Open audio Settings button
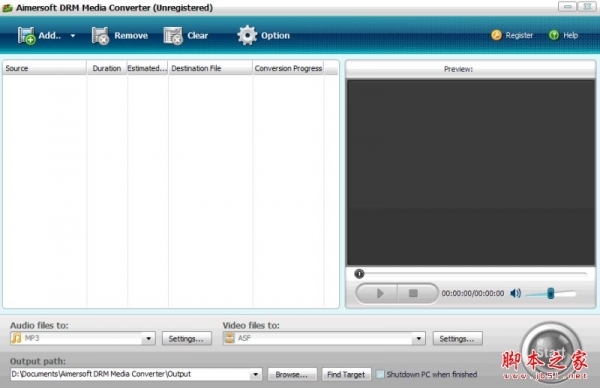The image size is (600, 388). click(x=186, y=339)
